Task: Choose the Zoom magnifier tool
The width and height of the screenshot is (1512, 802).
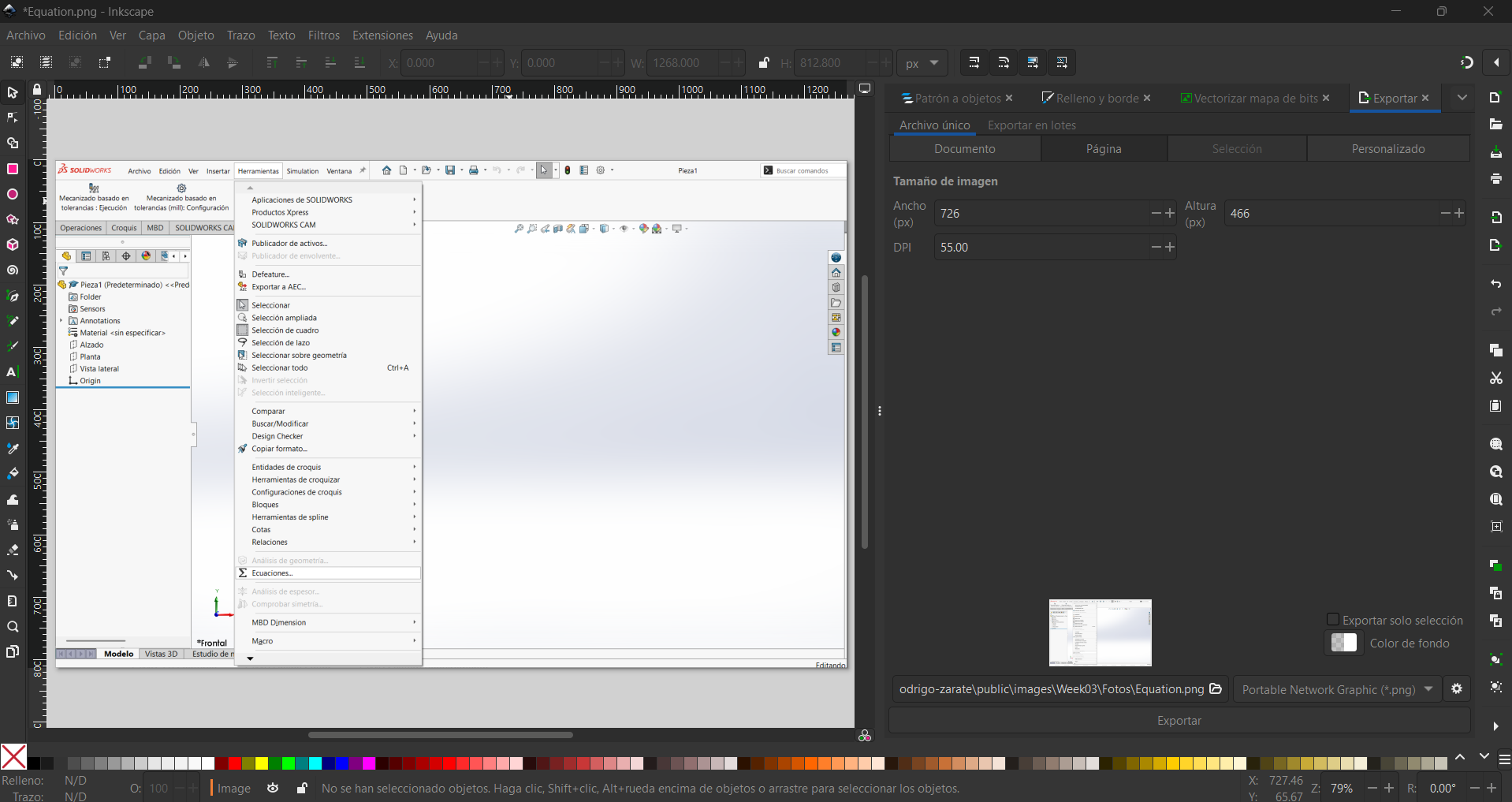Action: tap(13, 627)
